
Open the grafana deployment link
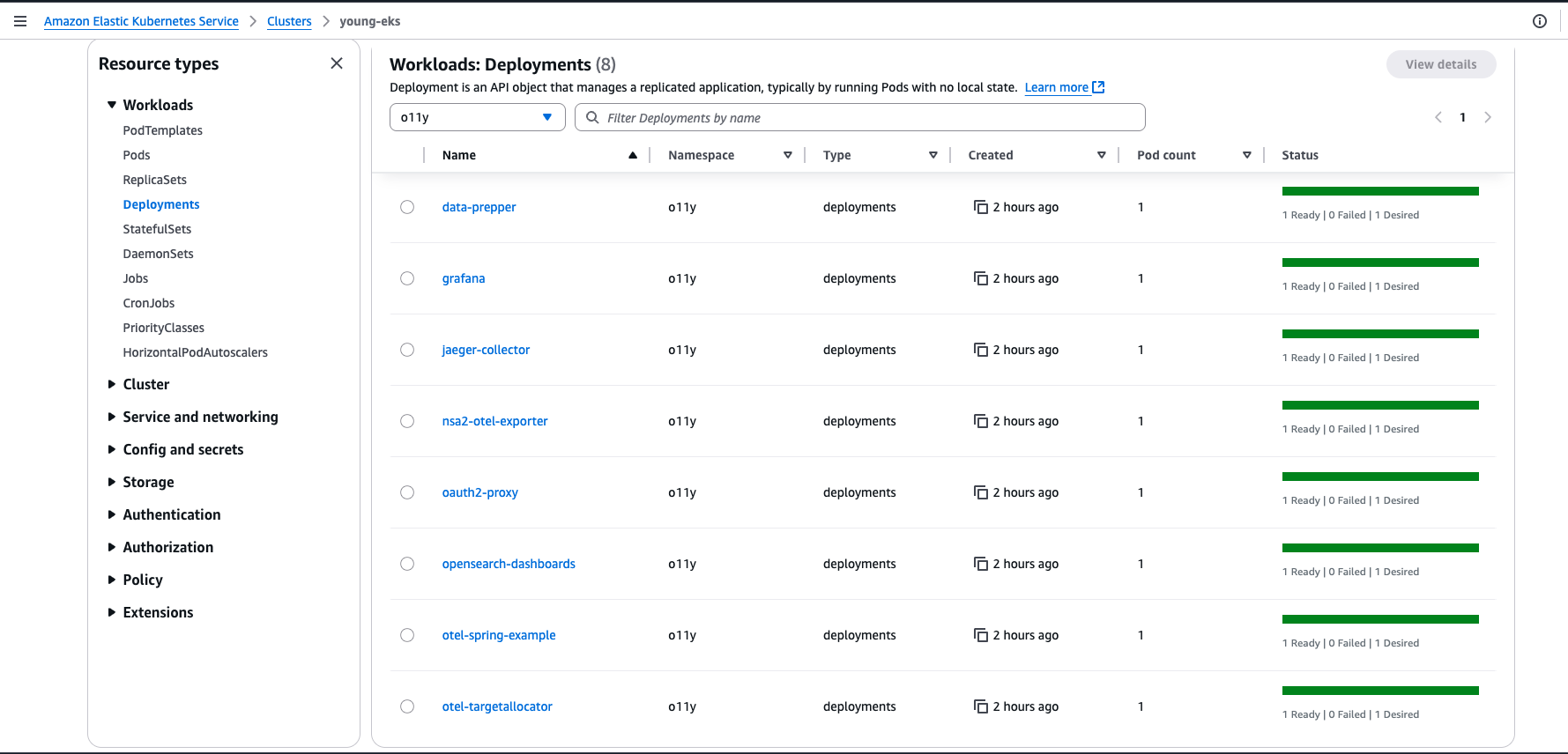click(464, 278)
